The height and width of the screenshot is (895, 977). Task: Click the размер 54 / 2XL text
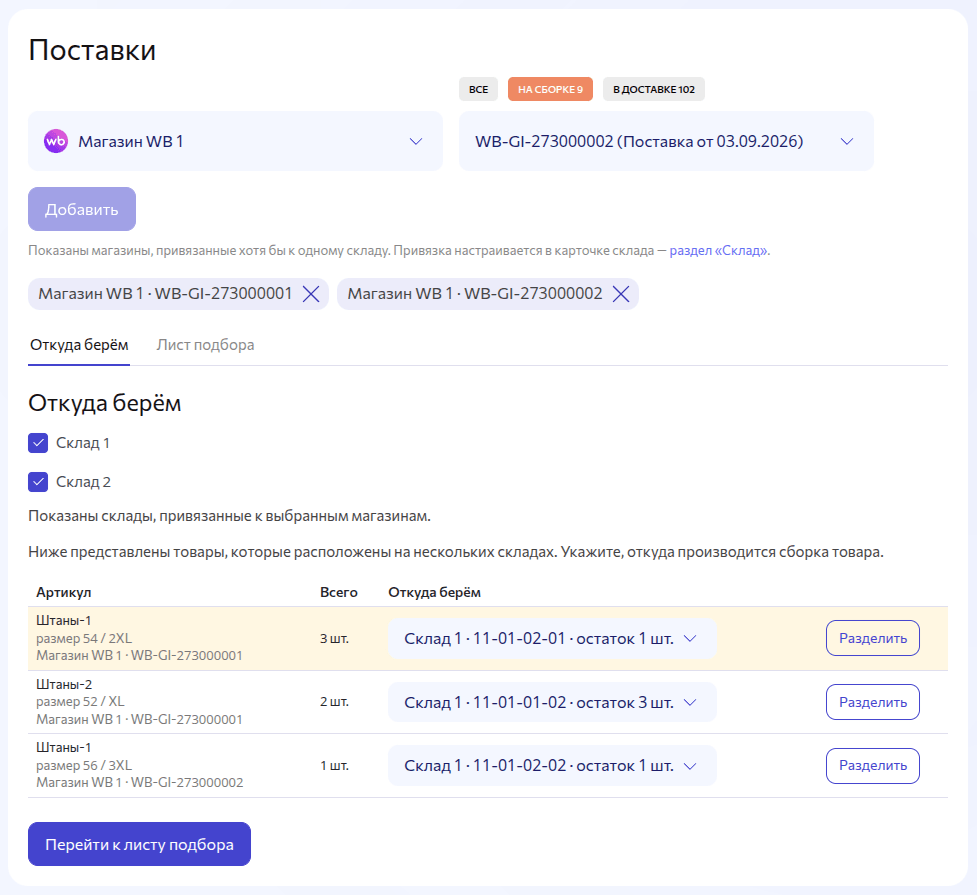(x=84, y=638)
